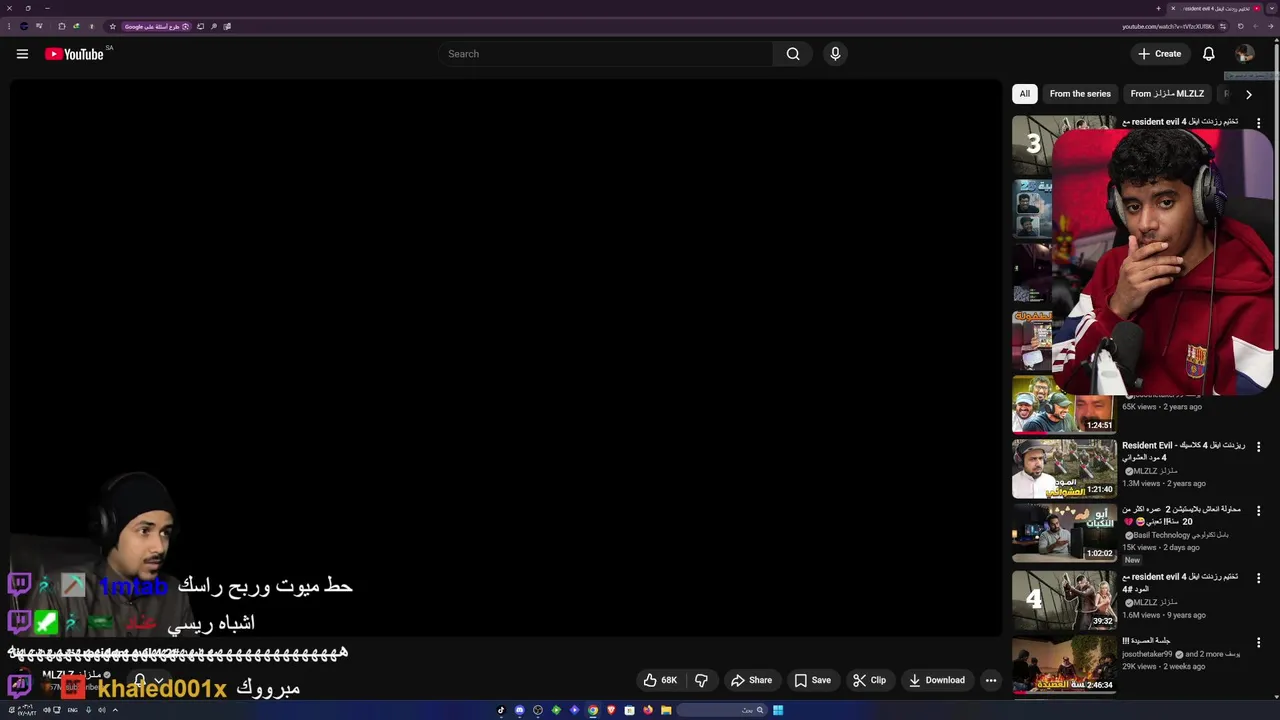Open the account avatar menu
The height and width of the screenshot is (720, 1280).
(x=1245, y=54)
